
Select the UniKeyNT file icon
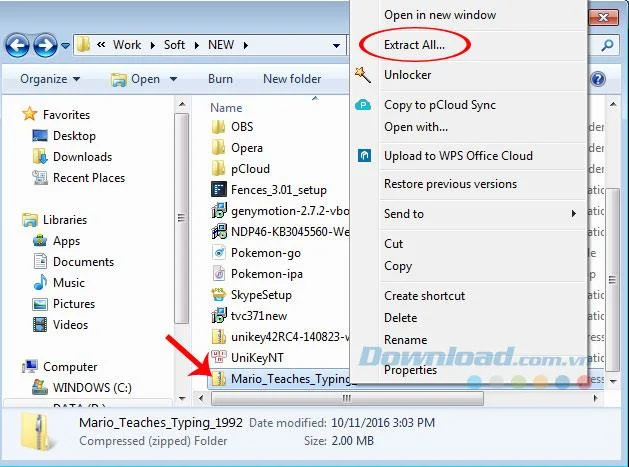pyautogui.click(x=219, y=357)
